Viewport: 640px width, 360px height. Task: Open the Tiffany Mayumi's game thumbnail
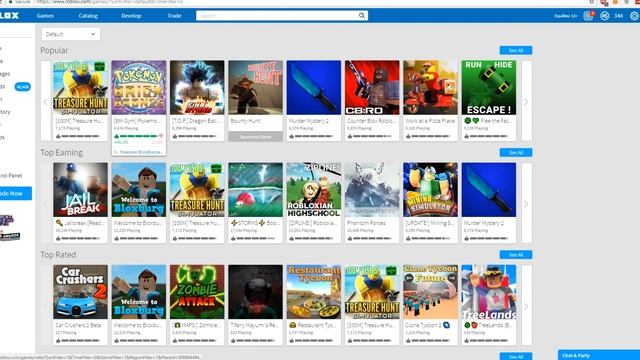pos(256,292)
